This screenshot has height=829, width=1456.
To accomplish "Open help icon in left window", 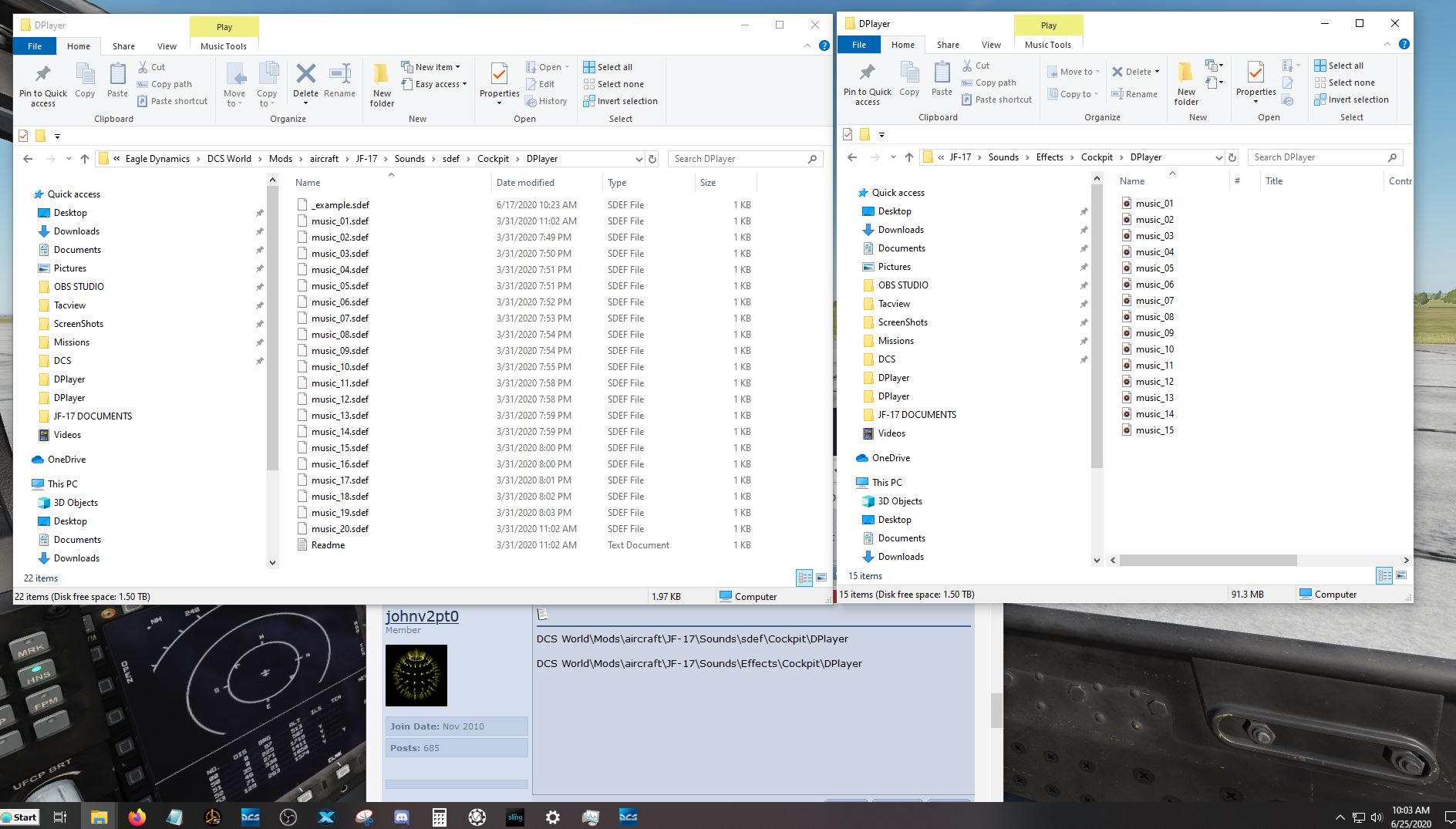I will (x=824, y=45).
